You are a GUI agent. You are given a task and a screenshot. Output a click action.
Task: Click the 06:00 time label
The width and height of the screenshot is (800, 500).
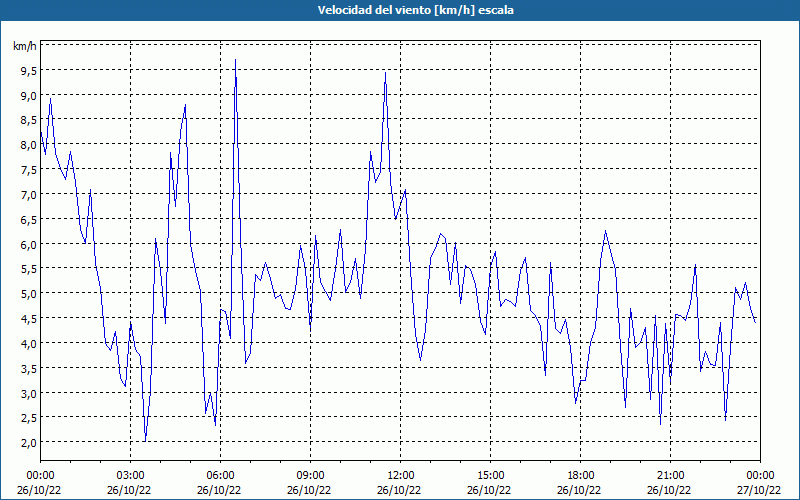[x=220, y=476]
